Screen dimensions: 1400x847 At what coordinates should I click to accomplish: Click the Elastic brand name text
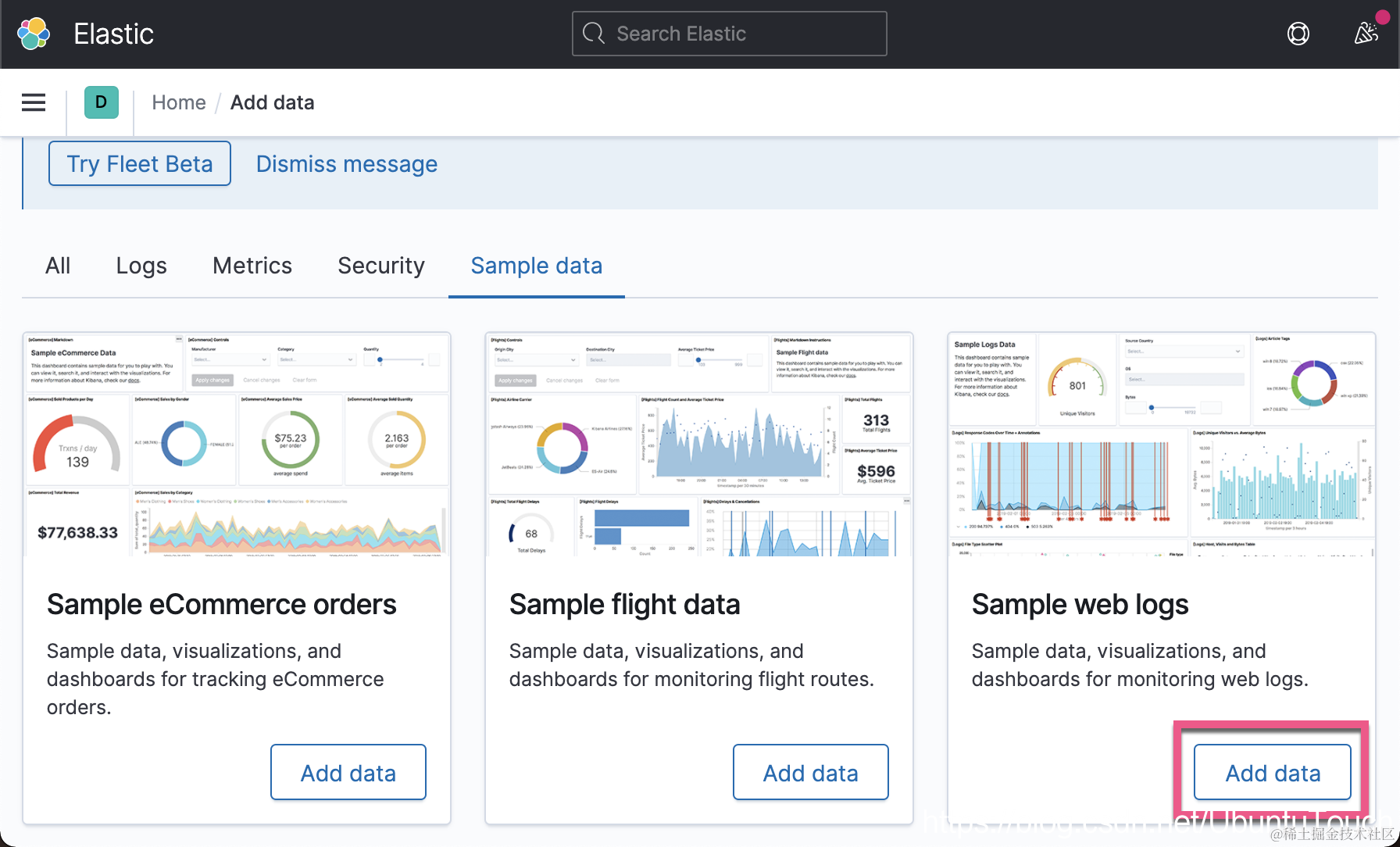click(114, 34)
